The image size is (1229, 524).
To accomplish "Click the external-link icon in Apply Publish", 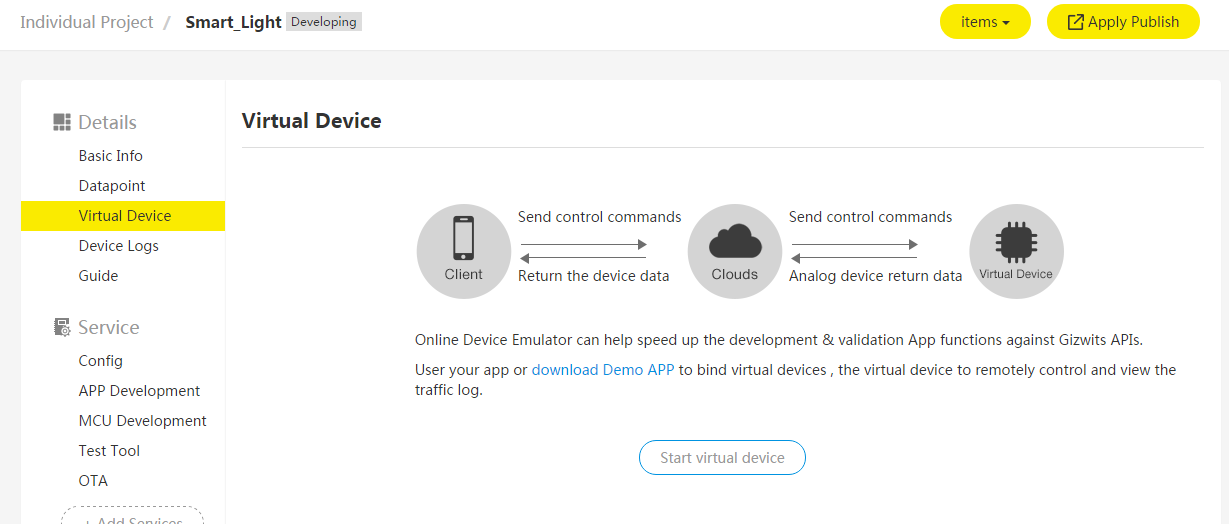I will tap(1075, 22).
